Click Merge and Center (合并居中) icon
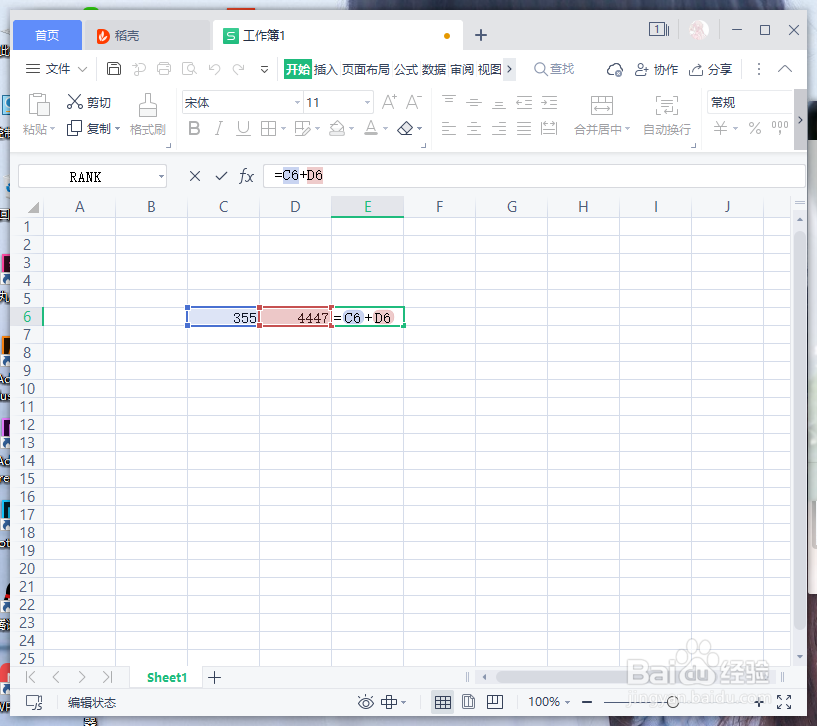 pos(602,105)
